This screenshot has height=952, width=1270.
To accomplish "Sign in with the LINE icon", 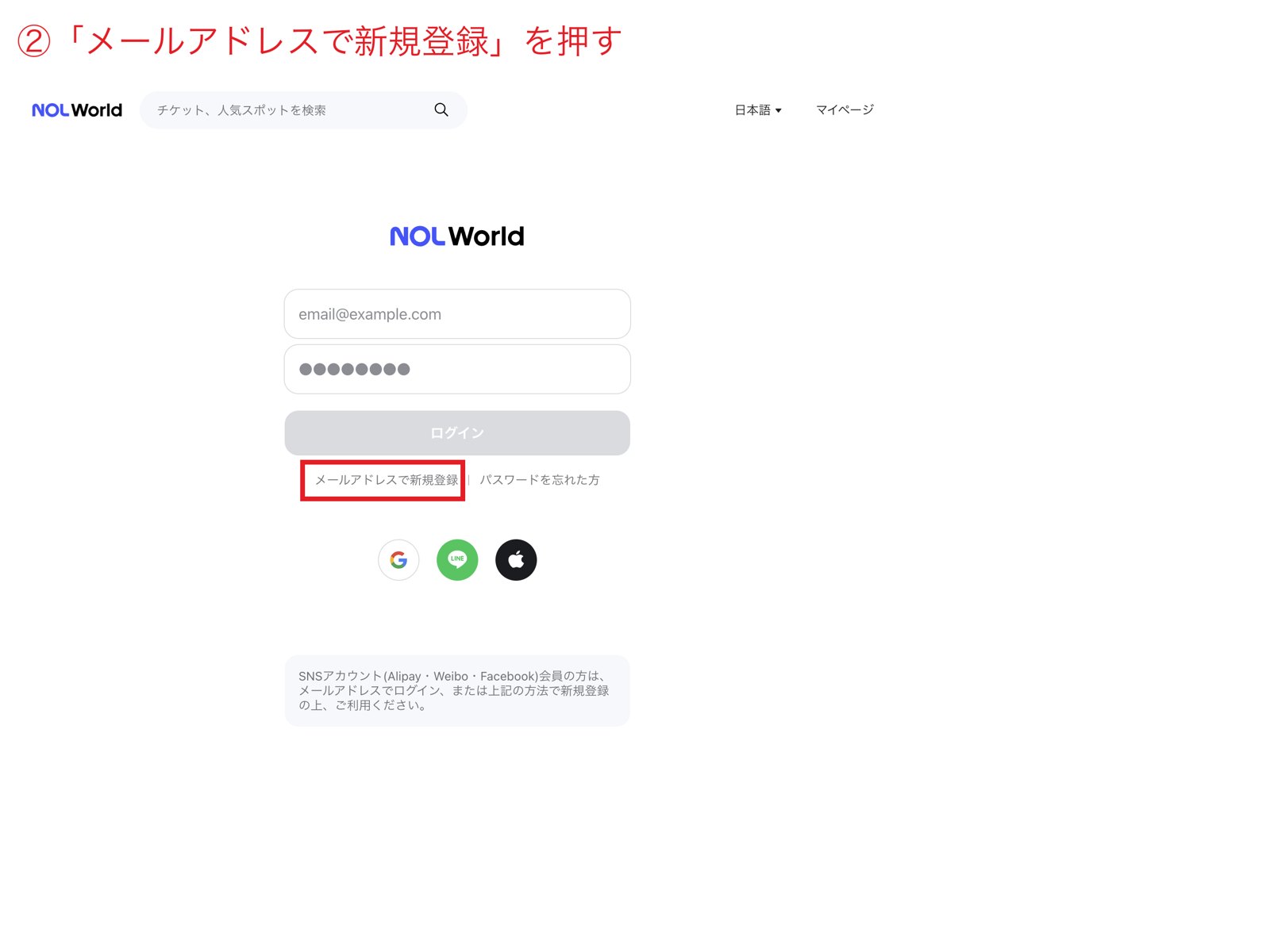I will [x=457, y=560].
